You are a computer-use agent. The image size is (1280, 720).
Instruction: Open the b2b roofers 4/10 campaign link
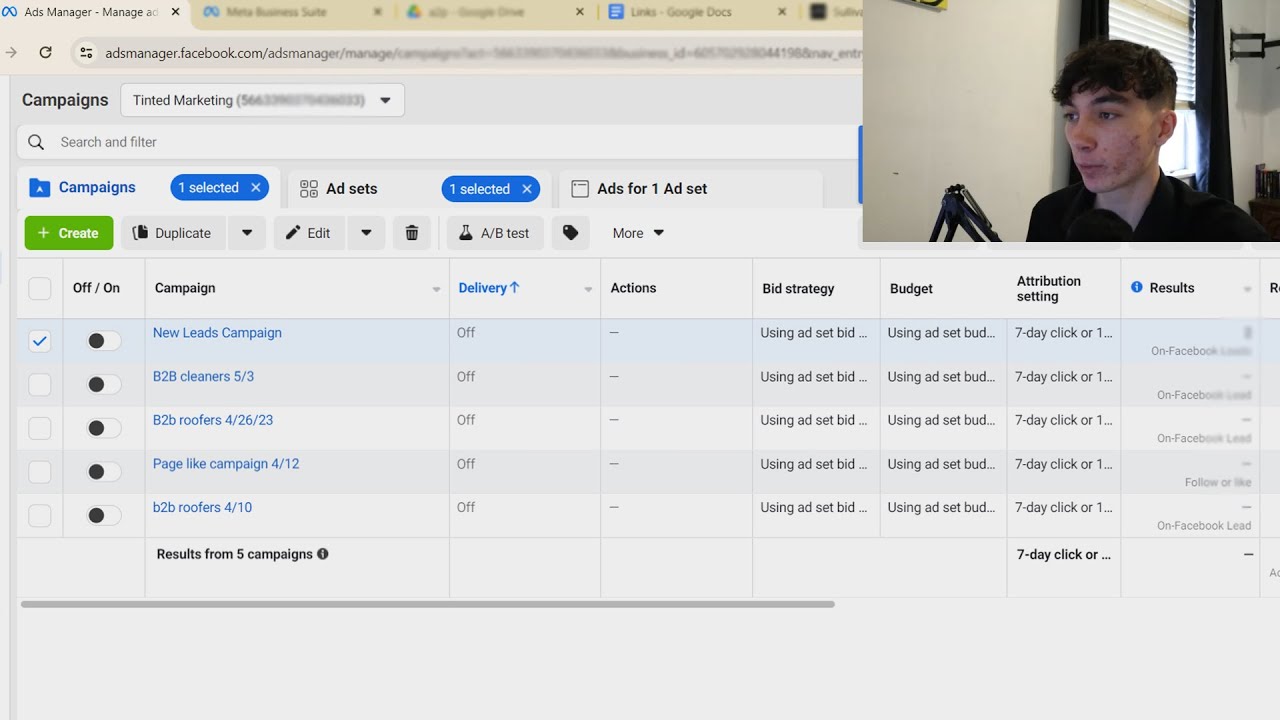coord(202,508)
